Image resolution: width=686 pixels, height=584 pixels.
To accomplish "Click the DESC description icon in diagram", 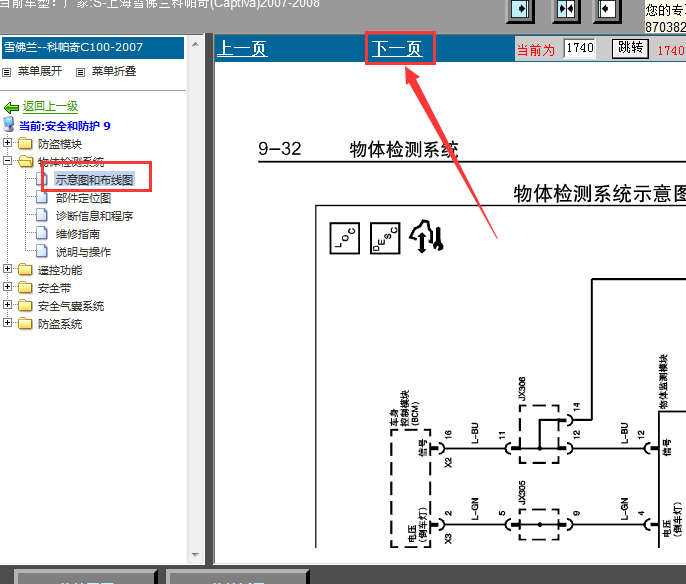I will (x=385, y=238).
